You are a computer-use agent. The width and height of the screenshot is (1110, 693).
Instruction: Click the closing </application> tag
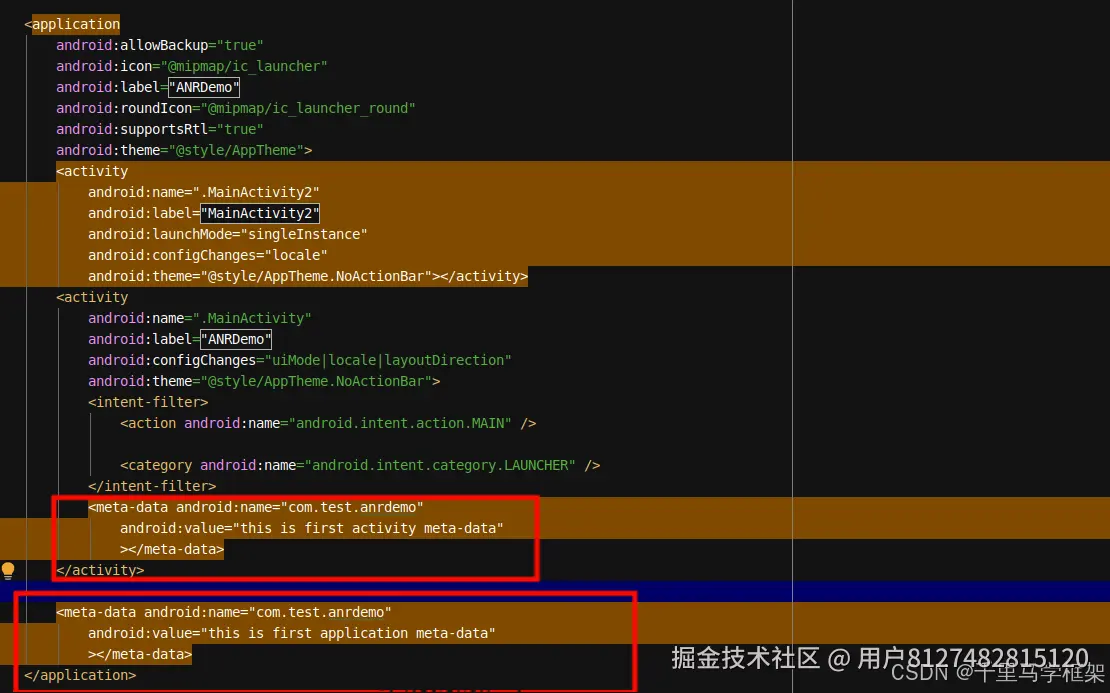click(x=80, y=675)
